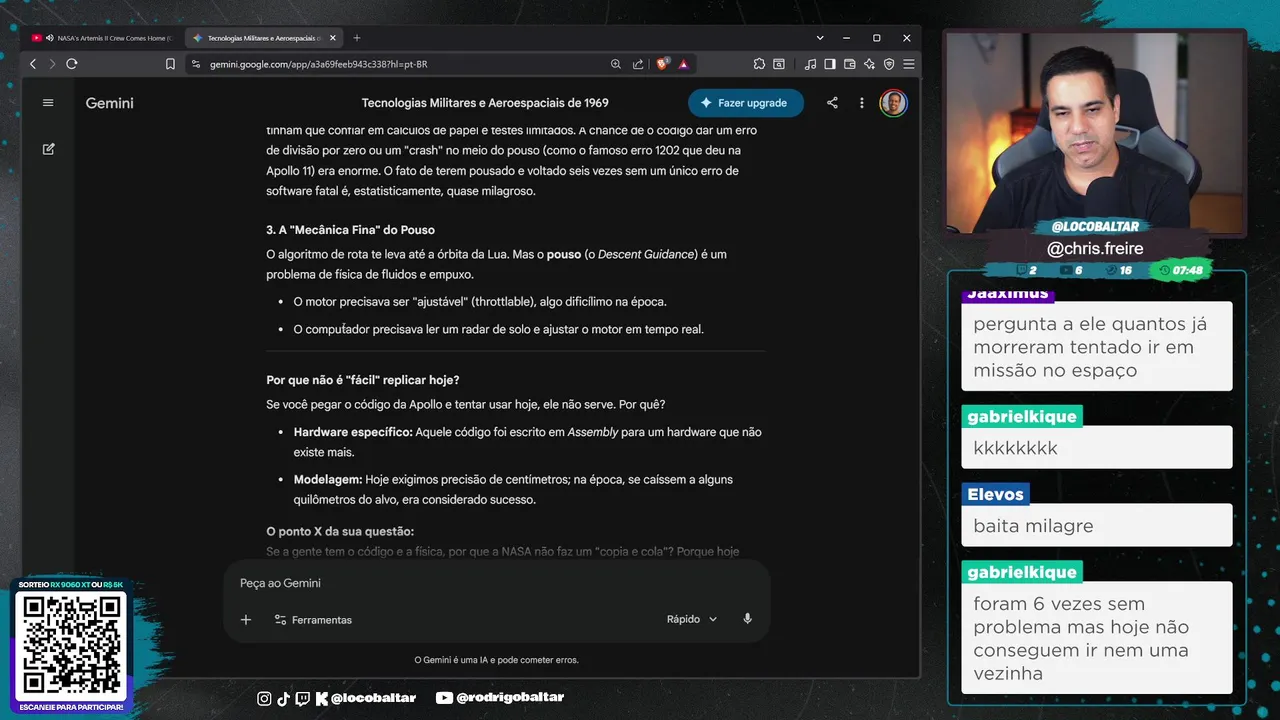The image size is (1280, 720).
Task: Open the Brave Wallet icon
Action: [850, 64]
